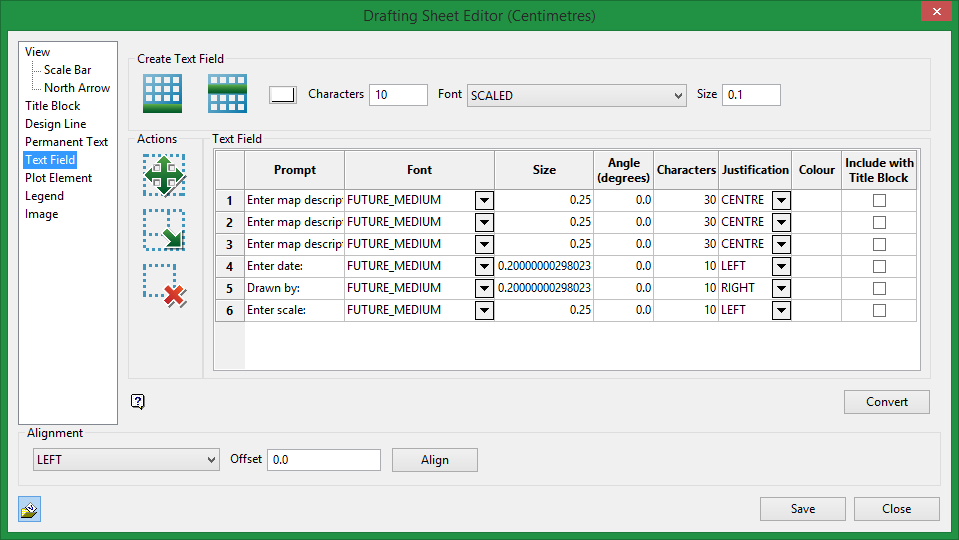Click the open folder icon at bottom left
Image resolution: width=959 pixels, height=540 pixels.
(29, 510)
